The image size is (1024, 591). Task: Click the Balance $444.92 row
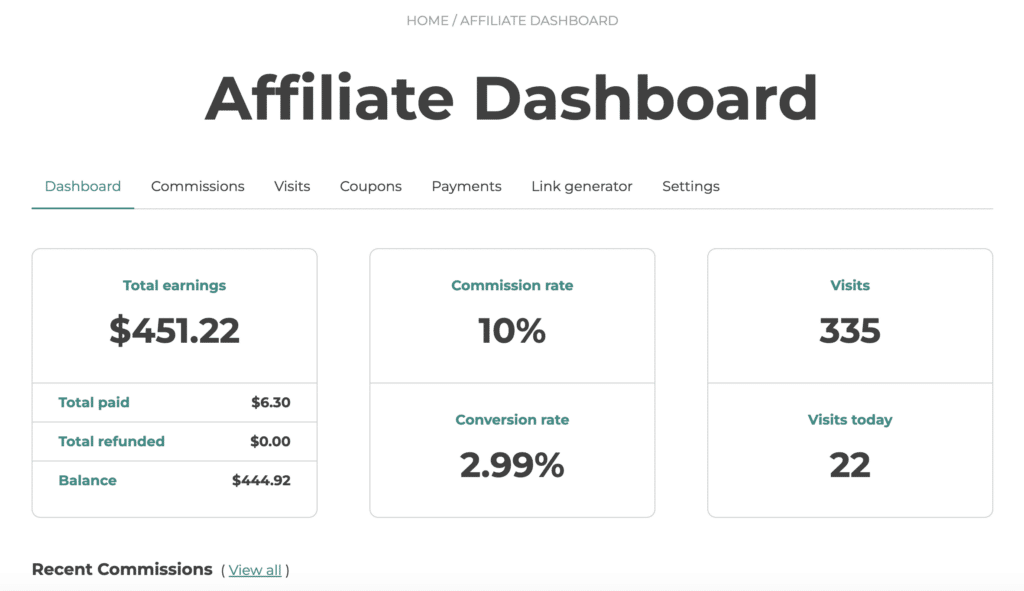174,481
